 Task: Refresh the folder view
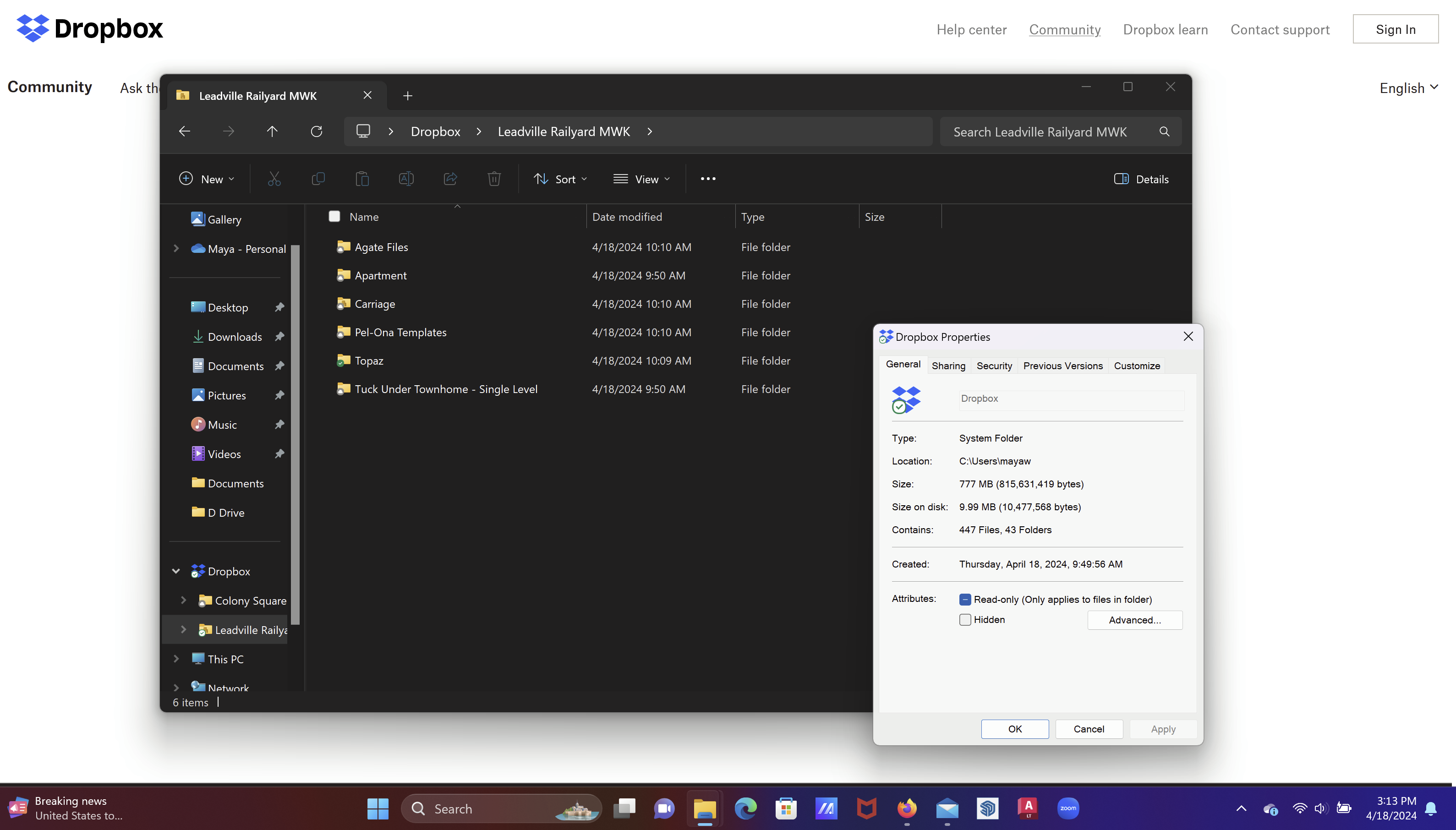coord(317,131)
